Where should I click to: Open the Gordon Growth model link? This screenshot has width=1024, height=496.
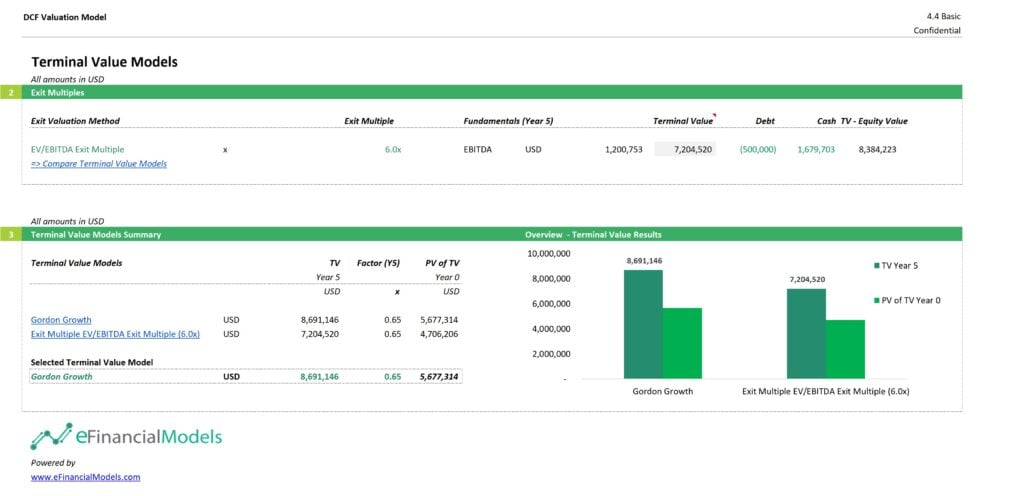[61, 320]
